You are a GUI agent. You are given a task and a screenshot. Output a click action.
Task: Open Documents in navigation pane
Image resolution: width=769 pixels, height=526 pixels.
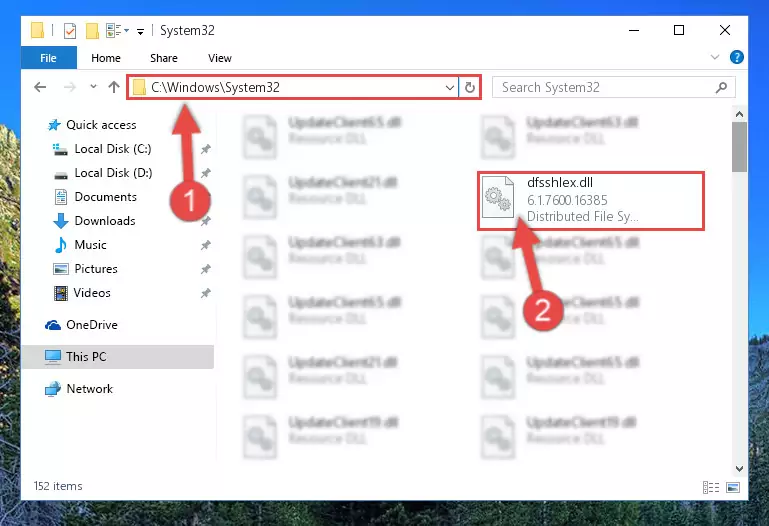click(105, 197)
